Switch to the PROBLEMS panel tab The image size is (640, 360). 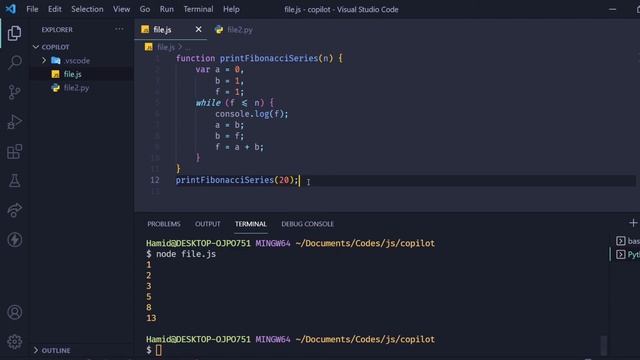pyautogui.click(x=164, y=224)
